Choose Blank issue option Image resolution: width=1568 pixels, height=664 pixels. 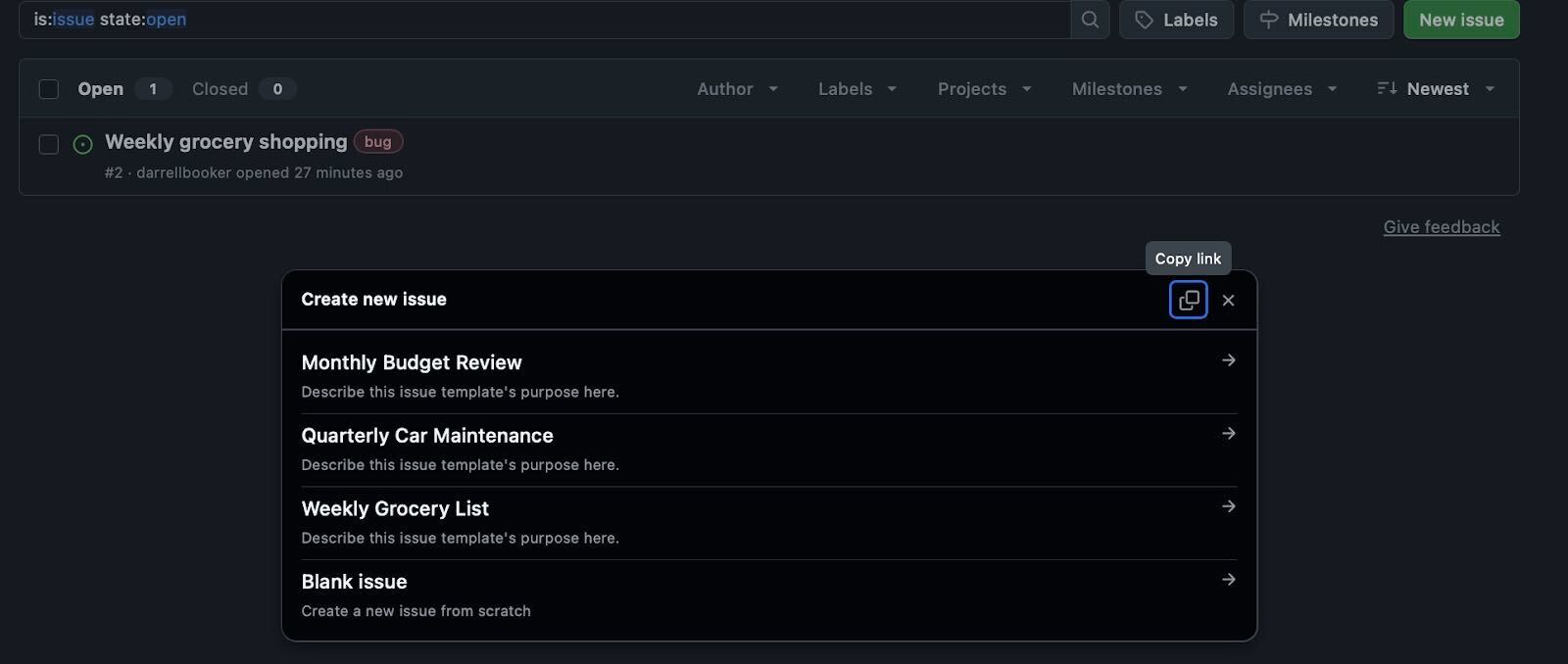click(x=769, y=595)
